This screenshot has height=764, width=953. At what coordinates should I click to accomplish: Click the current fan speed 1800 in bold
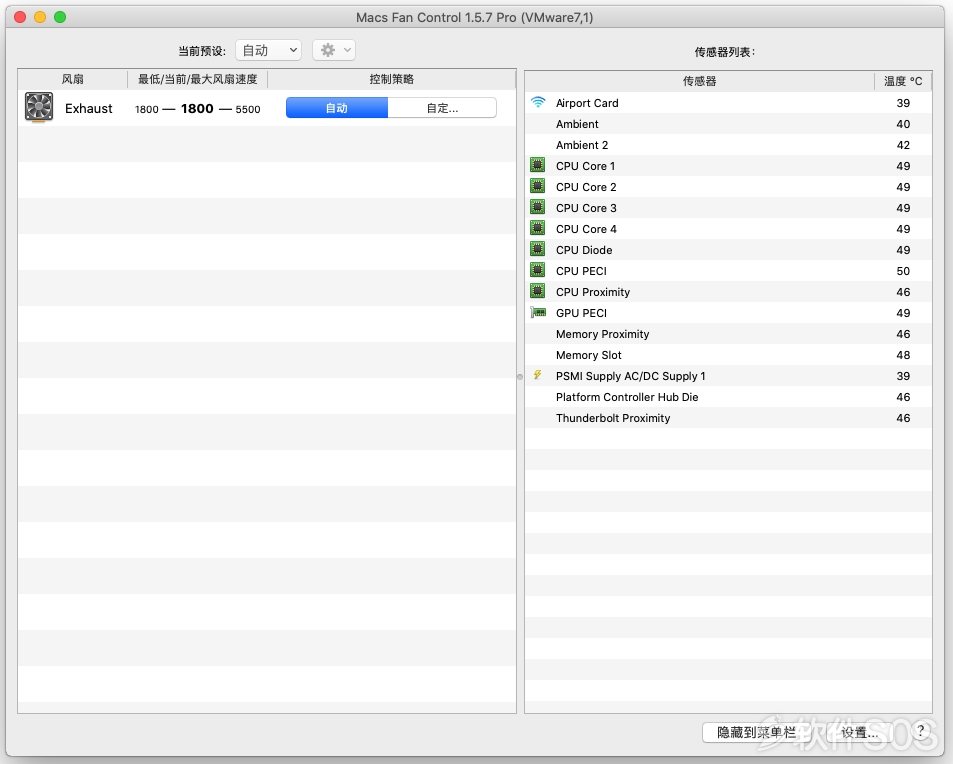click(x=197, y=108)
